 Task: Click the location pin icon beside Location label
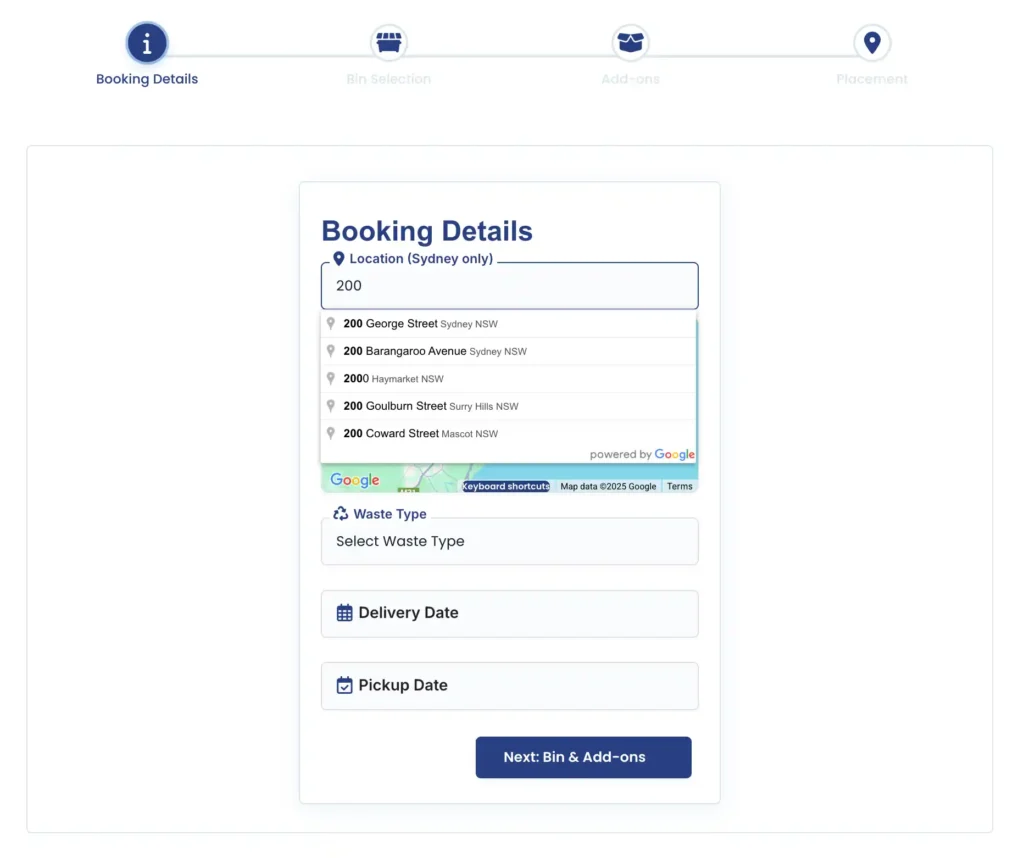338,259
